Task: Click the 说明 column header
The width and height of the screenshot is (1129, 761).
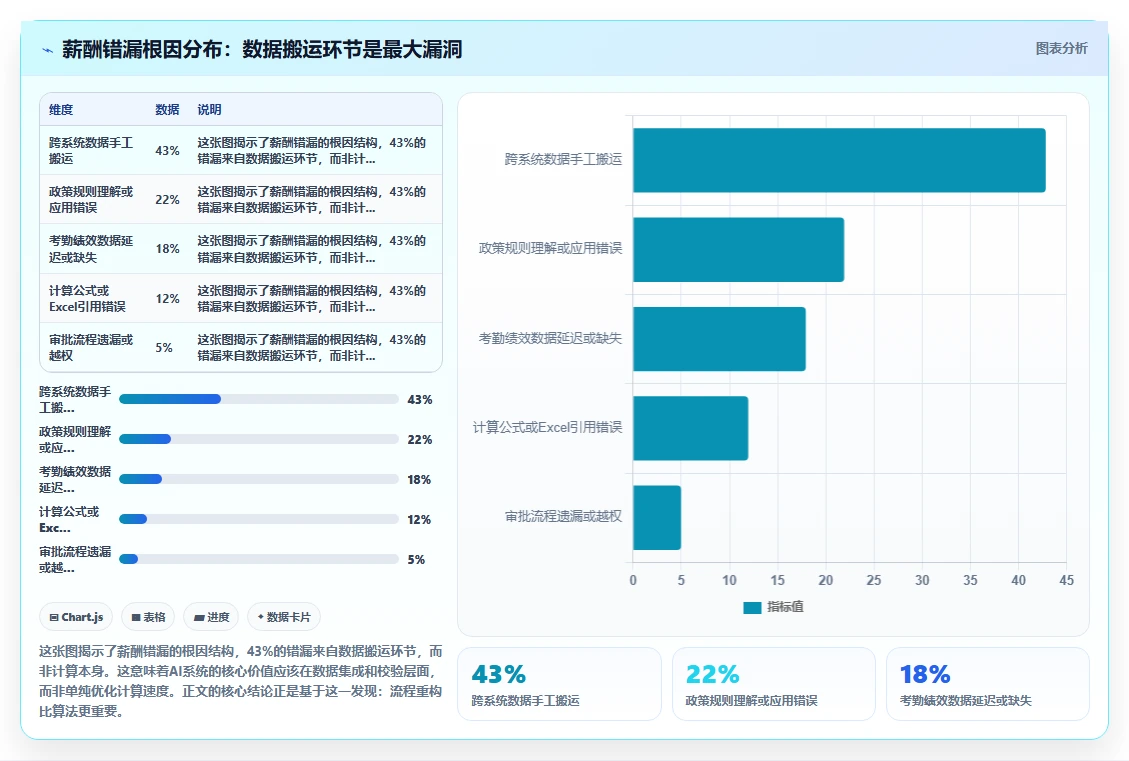Action: (210, 109)
